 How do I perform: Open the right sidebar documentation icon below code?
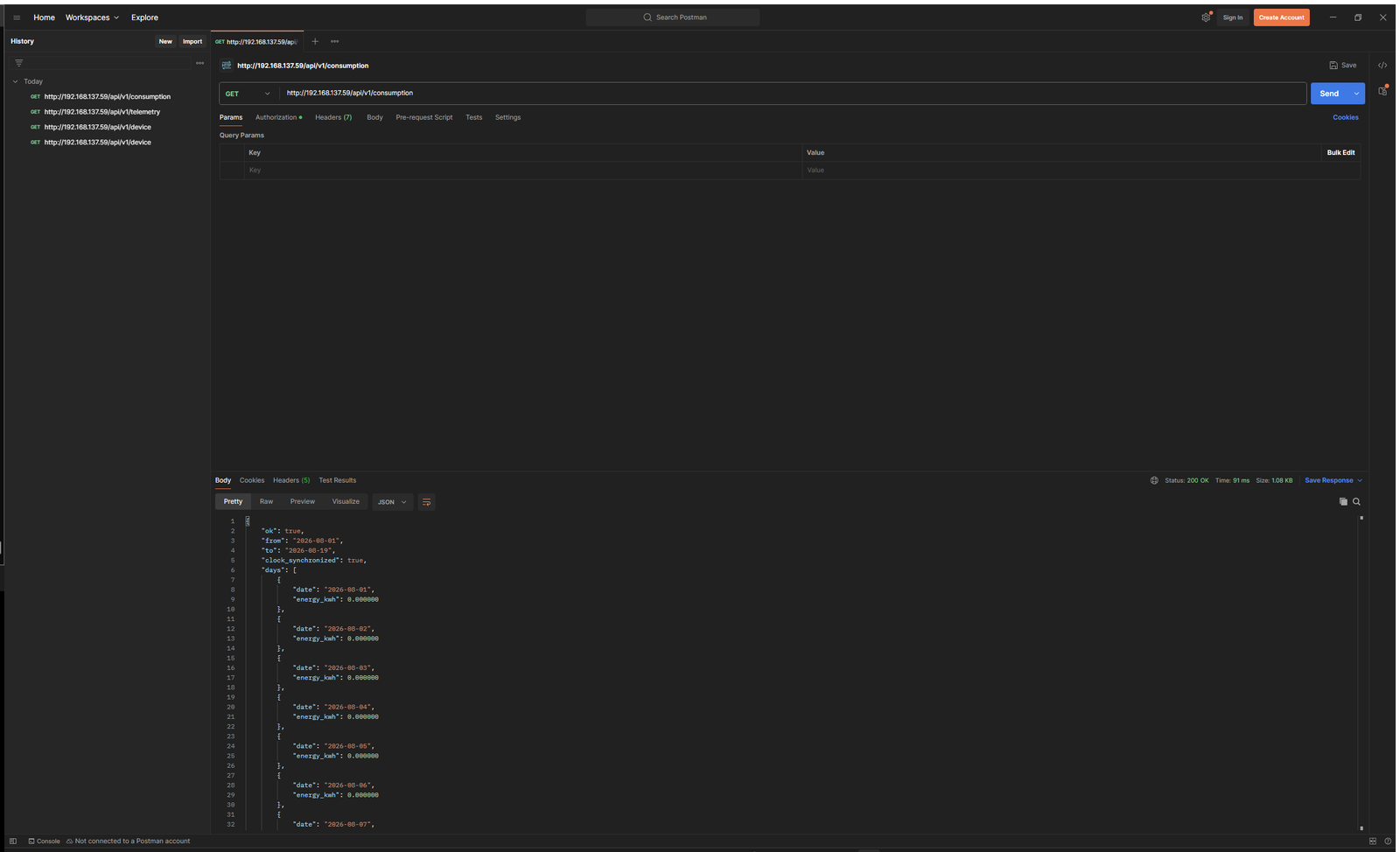point(1382,91)
